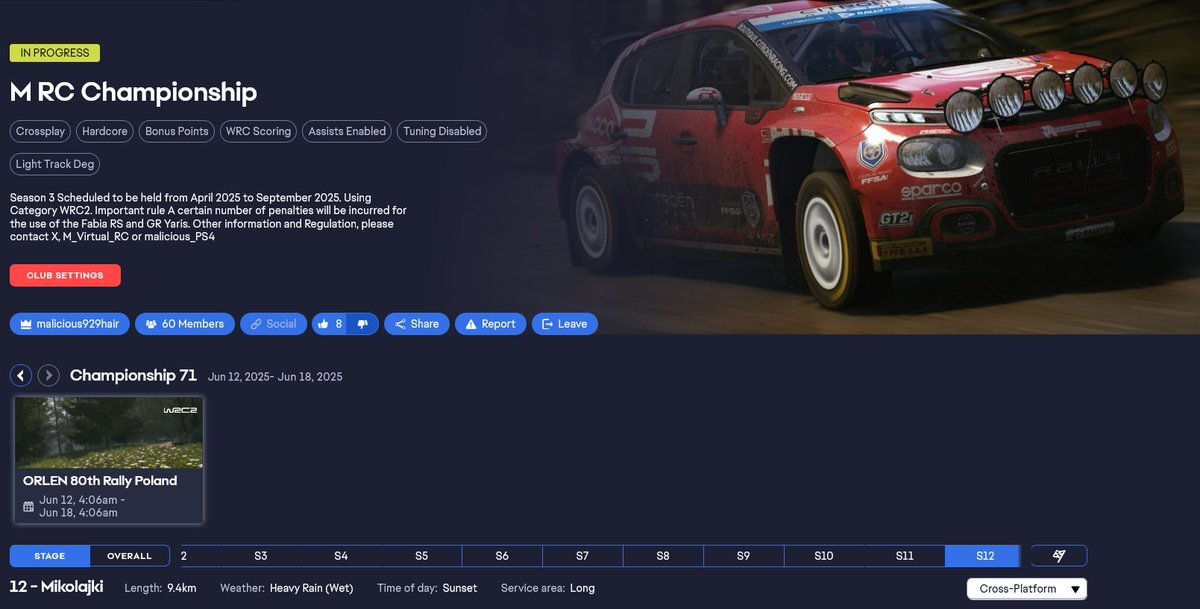Select the S6 stage tab

(x=502, y=556)
